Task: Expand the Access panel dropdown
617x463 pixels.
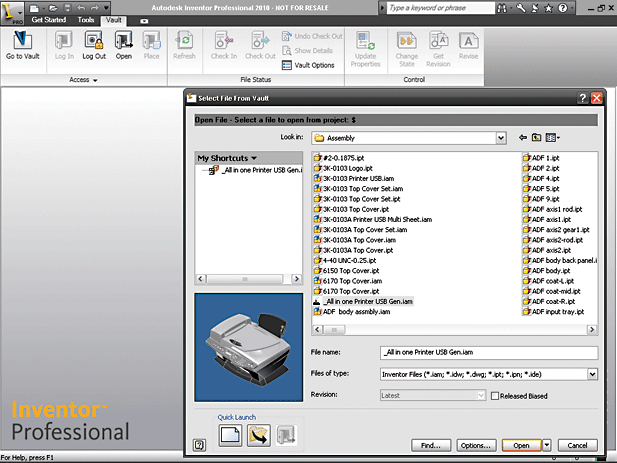Action: coord(95,80)
